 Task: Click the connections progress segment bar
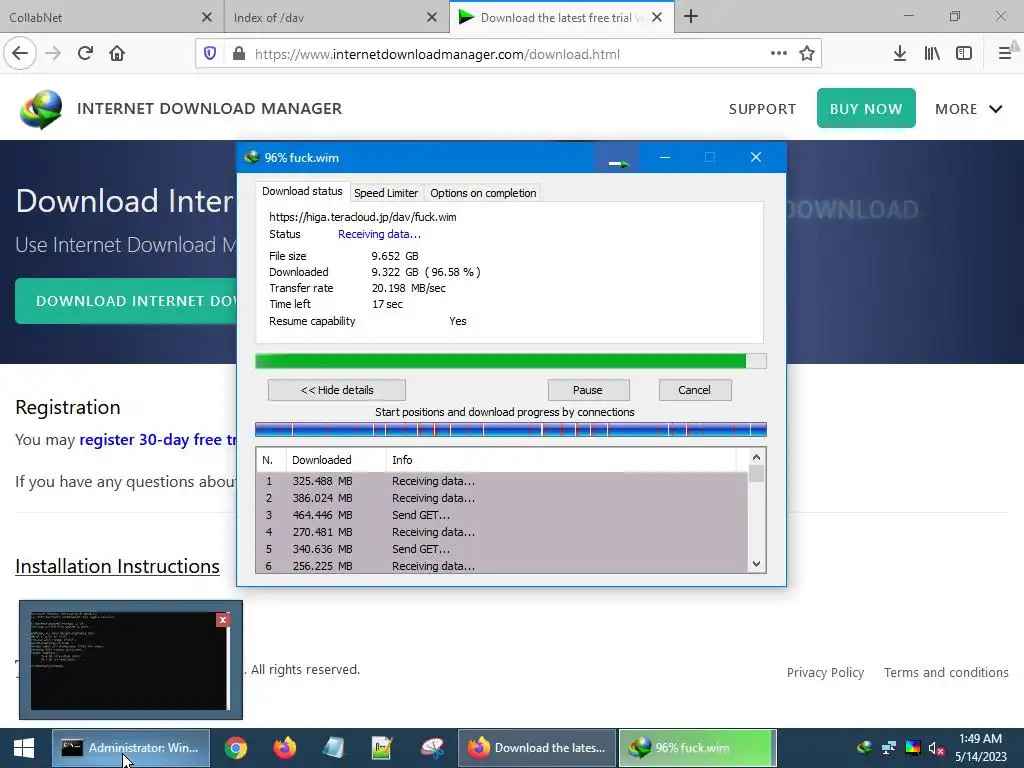coord(510,429)
